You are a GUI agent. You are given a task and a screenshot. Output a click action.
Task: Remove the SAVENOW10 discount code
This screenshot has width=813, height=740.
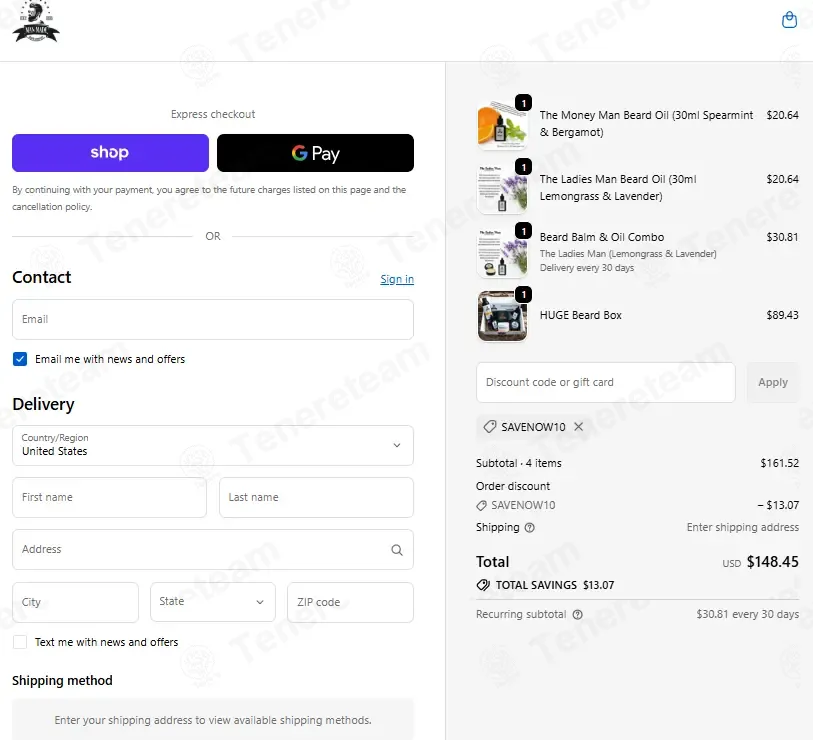click(x=579, y=426)
